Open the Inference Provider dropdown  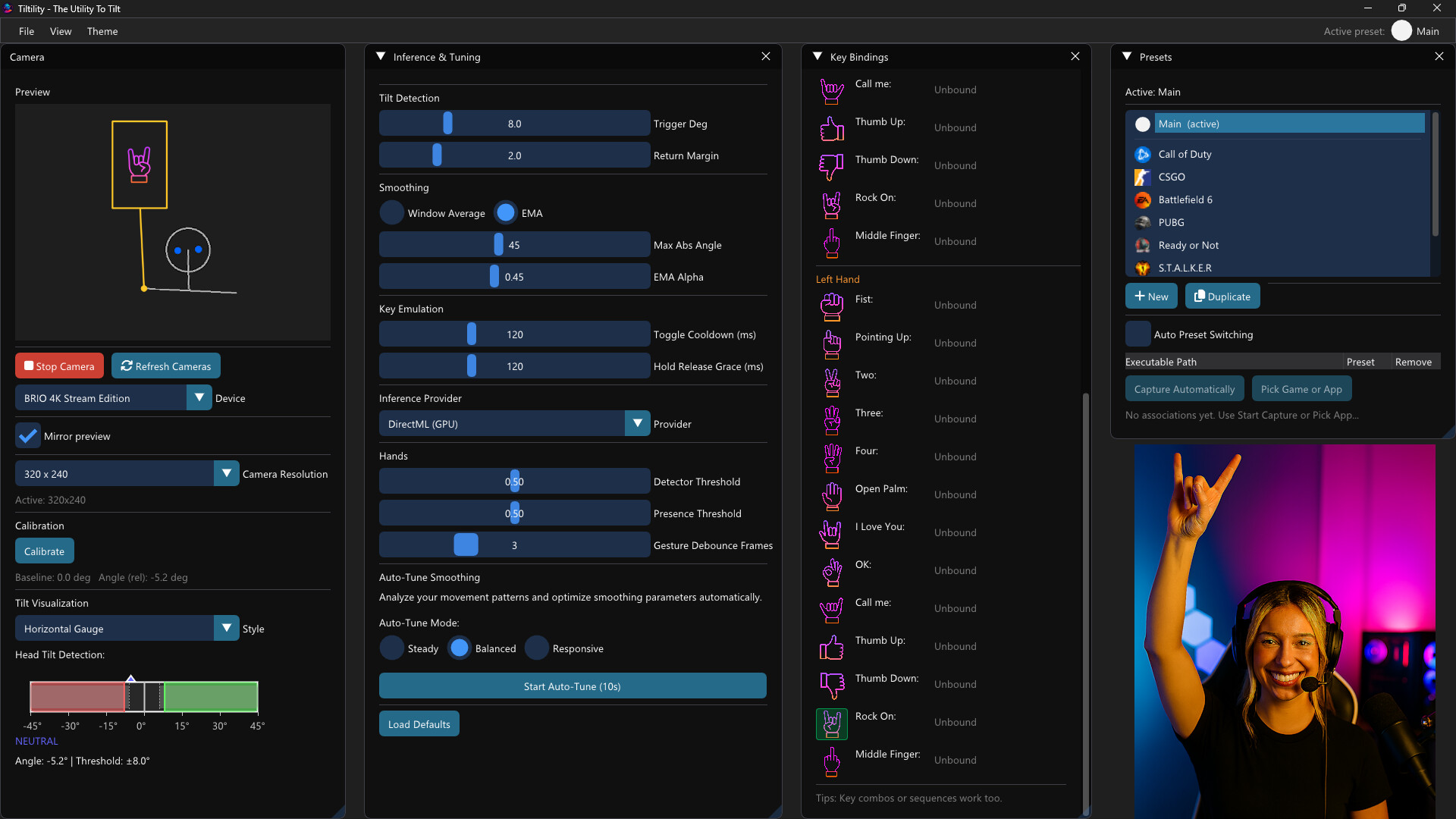point(637,424)
